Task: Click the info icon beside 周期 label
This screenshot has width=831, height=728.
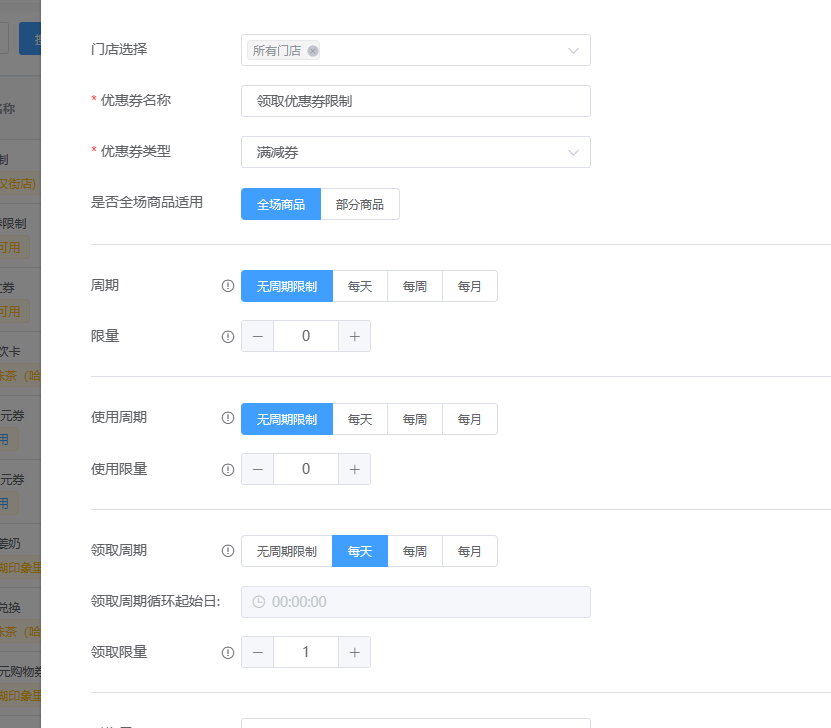Action: (x=227, y=285)
